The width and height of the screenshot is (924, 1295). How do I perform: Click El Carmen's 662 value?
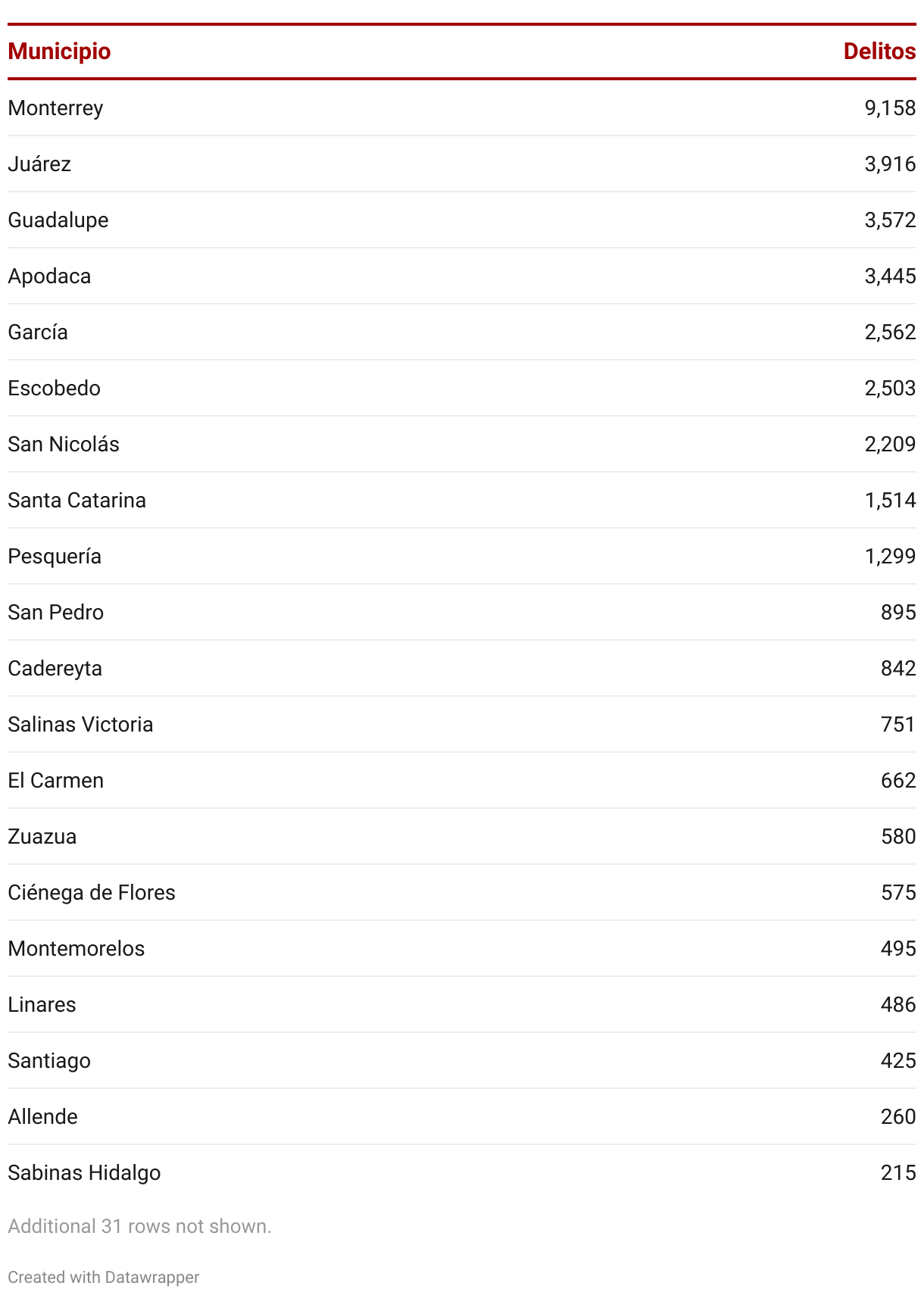coord(898,781)
